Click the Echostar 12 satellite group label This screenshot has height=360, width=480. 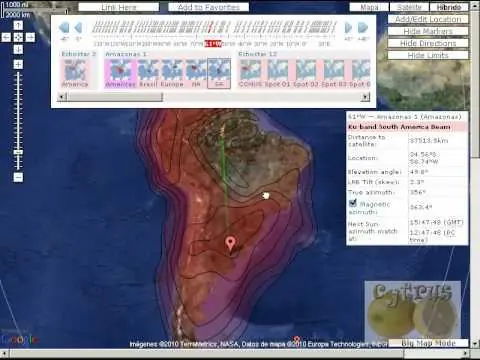pos(258,54)
